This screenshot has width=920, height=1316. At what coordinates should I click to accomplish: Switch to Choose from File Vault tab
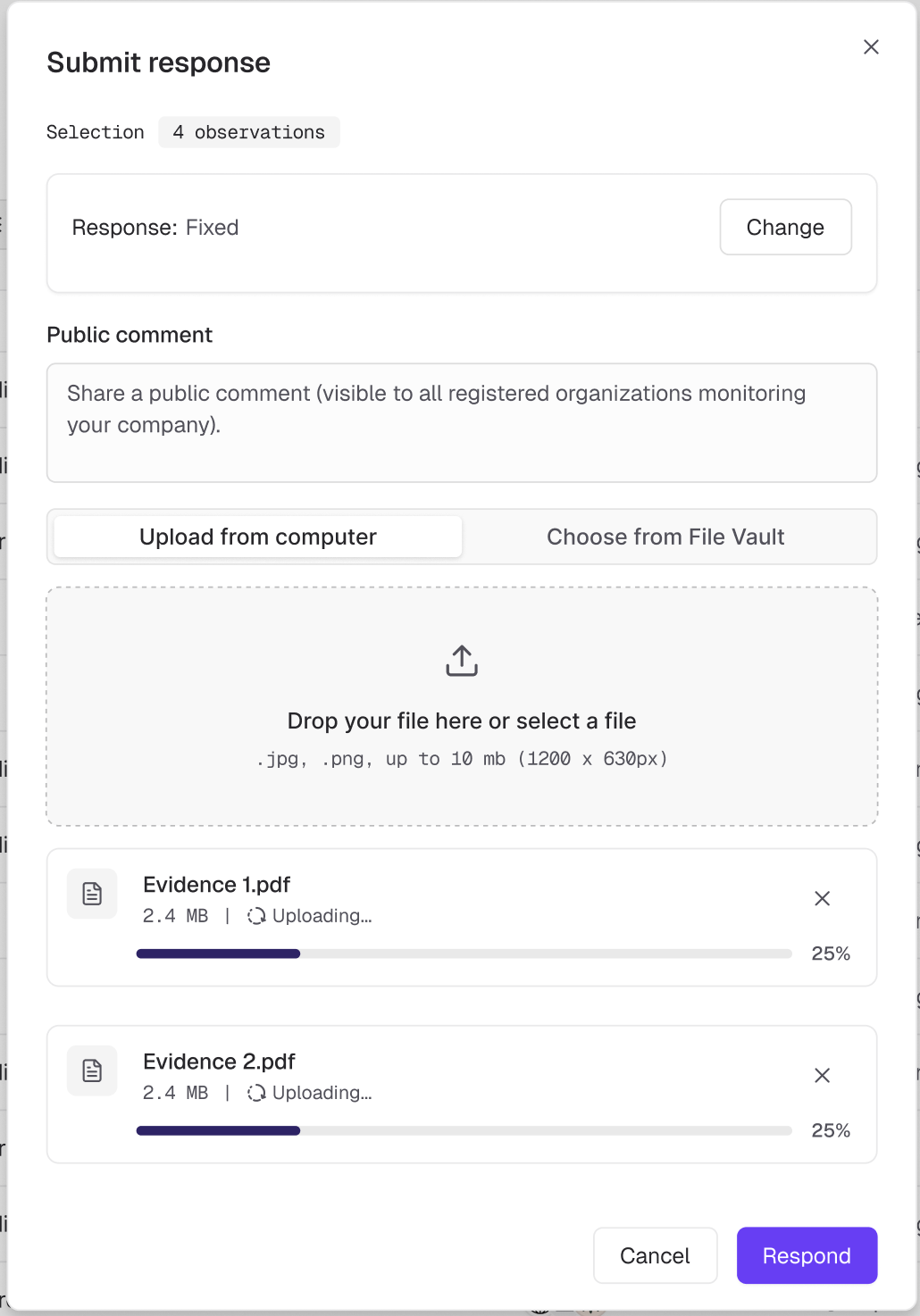665,537
